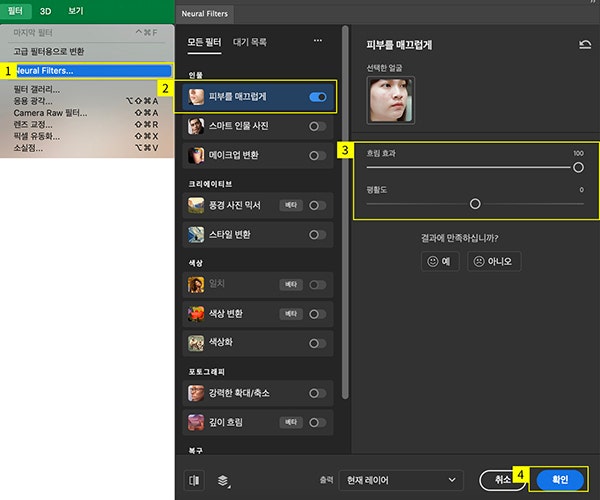Enable the 색상화 toggle
Screen dimensions: 600x500
[318, 344]
